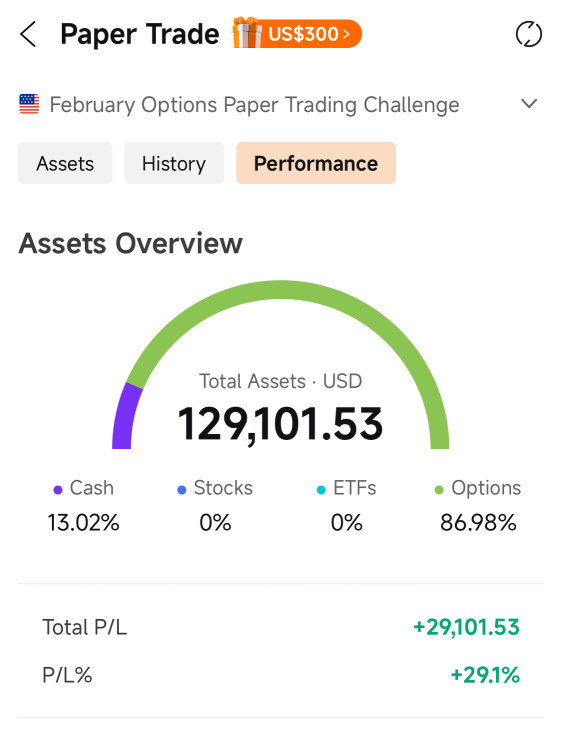
Task: Click the Total P/L value +29,101.53
Action: click(x=466, y=627)
